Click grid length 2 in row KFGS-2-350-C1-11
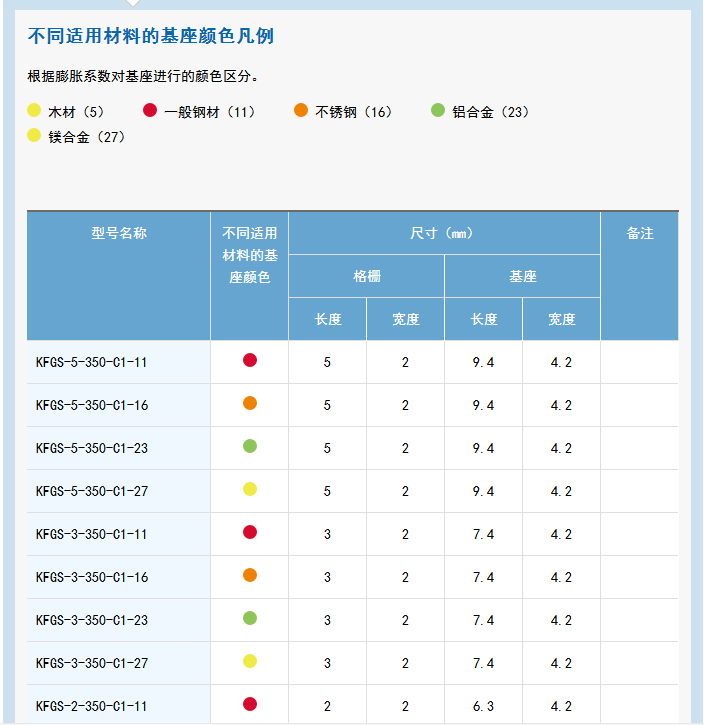 pyautogui.click(x=327, y=707)
